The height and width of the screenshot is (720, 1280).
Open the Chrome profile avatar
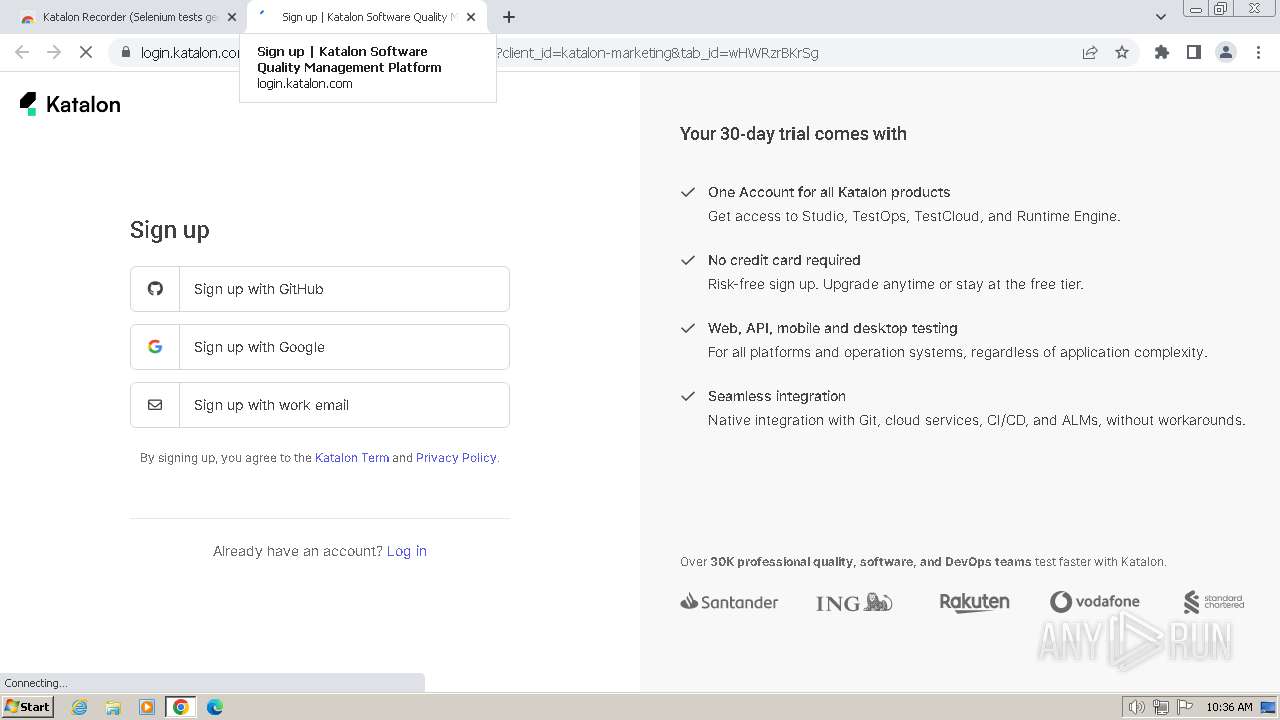[1226, 52]
